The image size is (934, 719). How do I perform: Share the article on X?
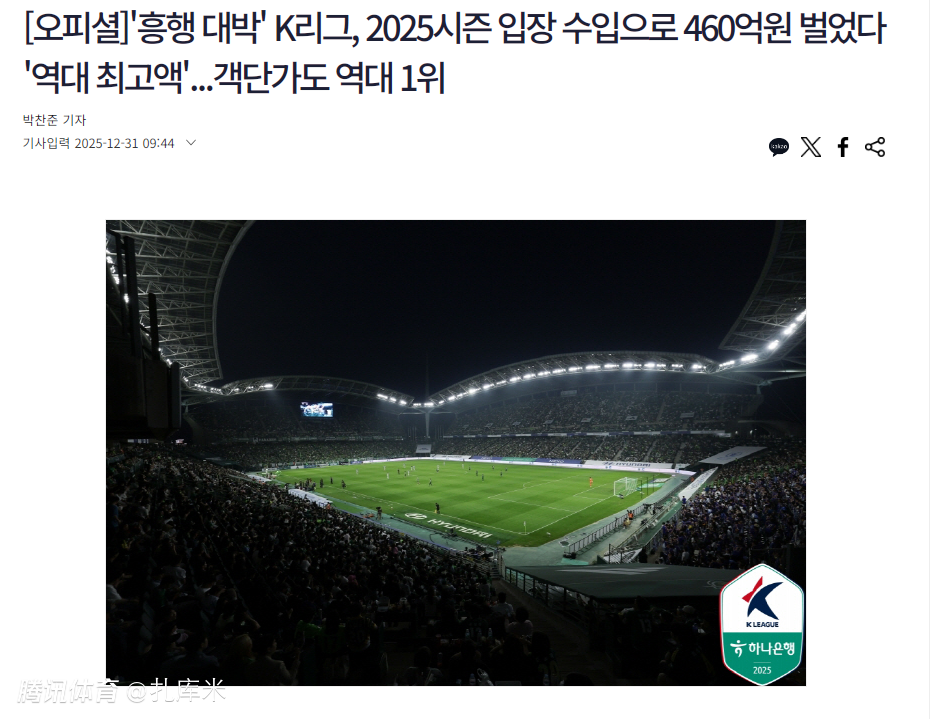[811, 147]
